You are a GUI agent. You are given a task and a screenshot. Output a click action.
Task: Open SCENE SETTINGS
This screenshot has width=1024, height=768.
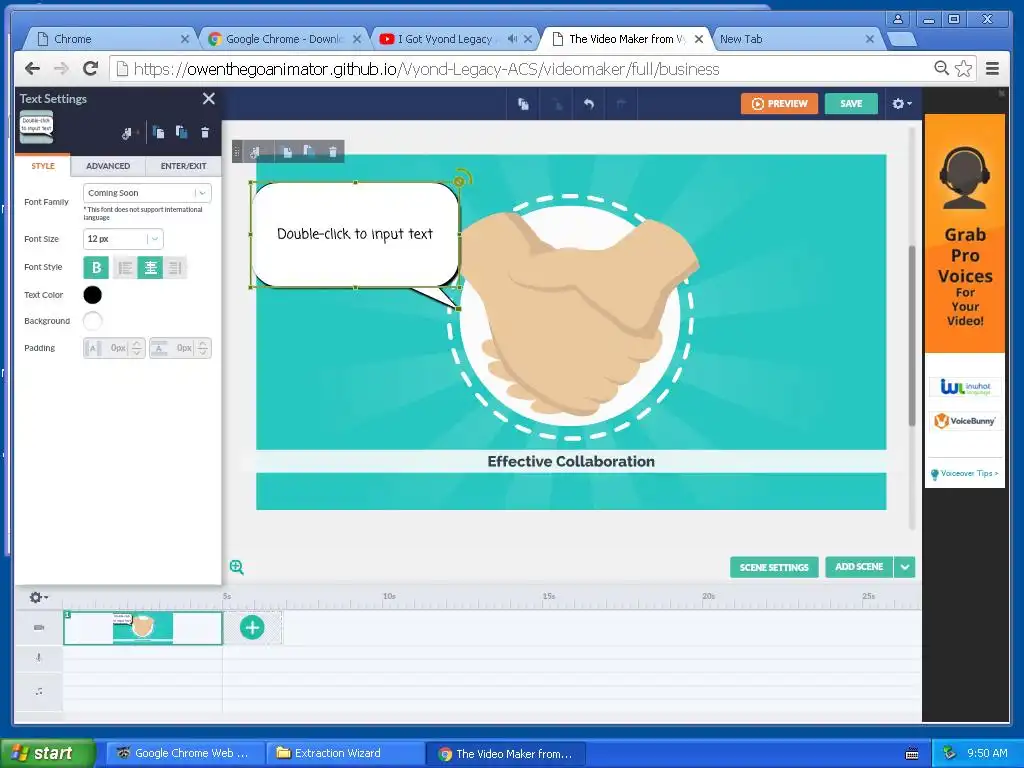click(774, 567)
